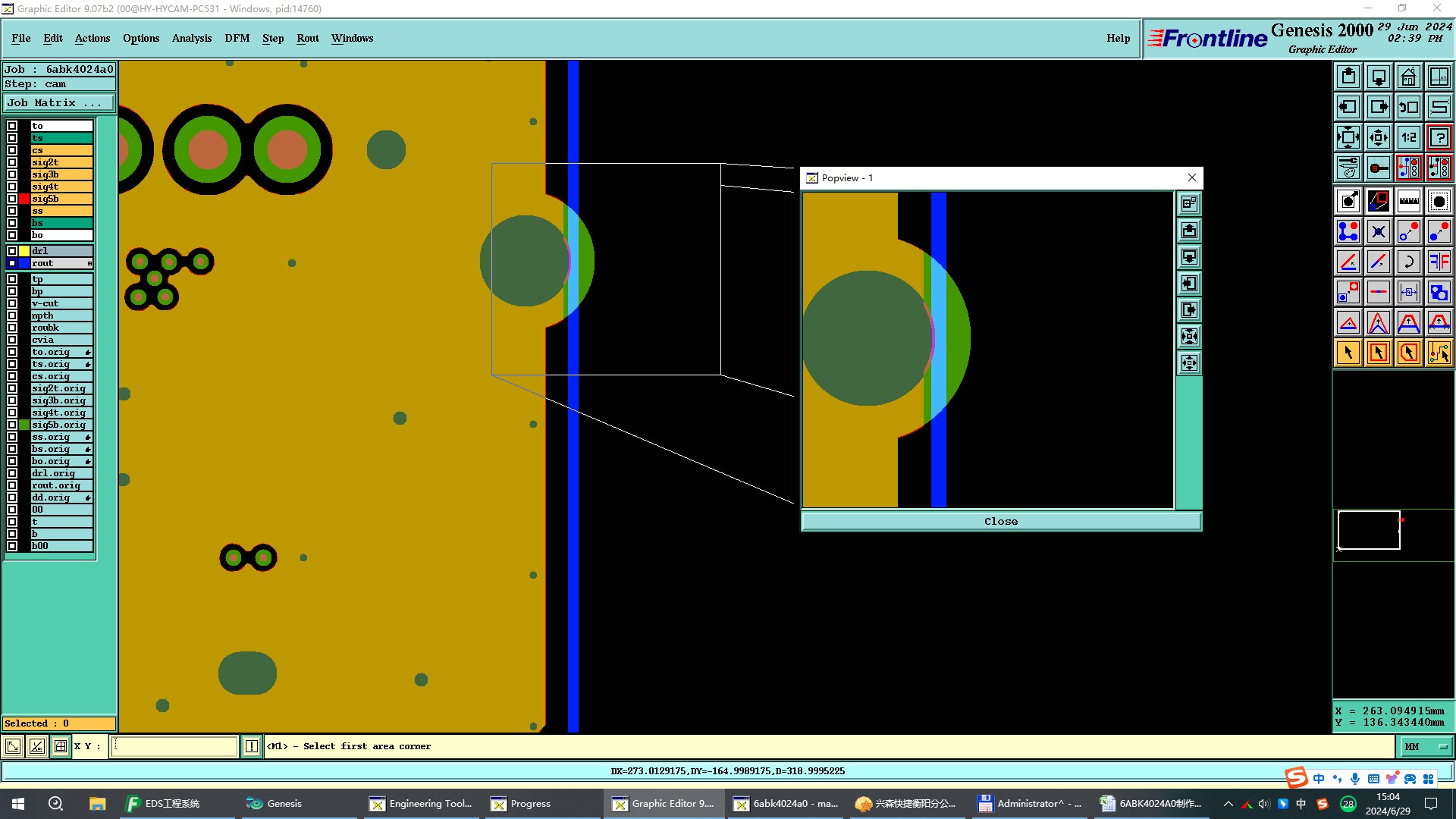The height and width of the screenshot is (819, 1456).
Task: Click the mirror feature tool icon
Action: (x=1439, y=262)
